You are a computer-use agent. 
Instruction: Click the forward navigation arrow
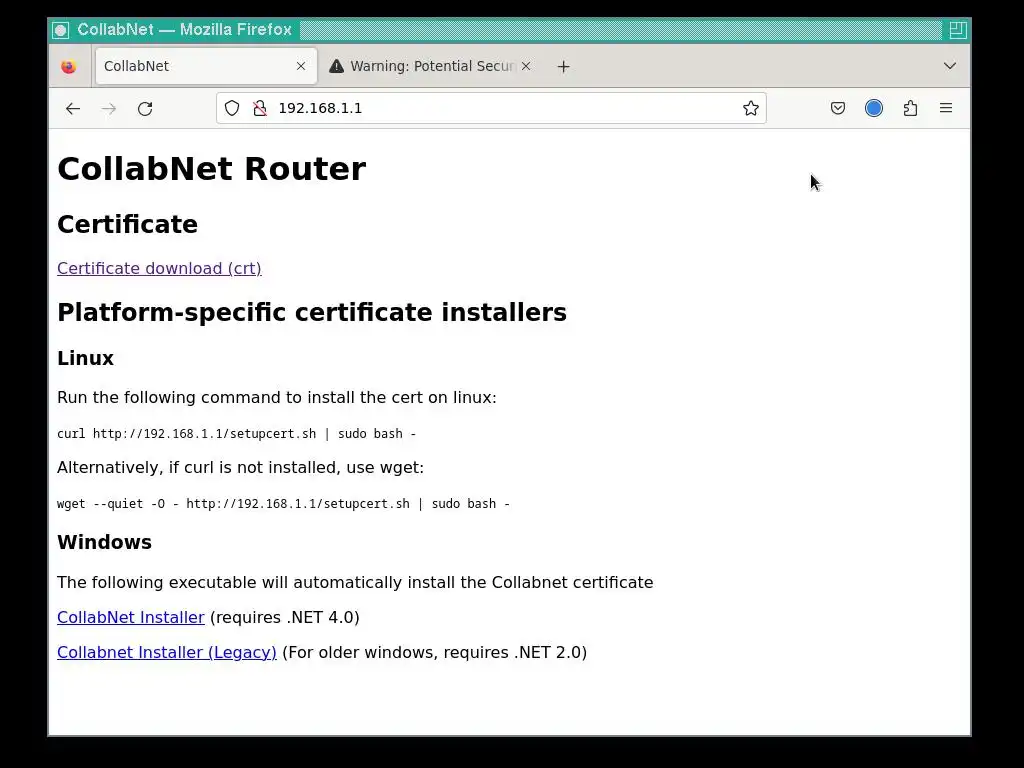click(x=109, y=108)
